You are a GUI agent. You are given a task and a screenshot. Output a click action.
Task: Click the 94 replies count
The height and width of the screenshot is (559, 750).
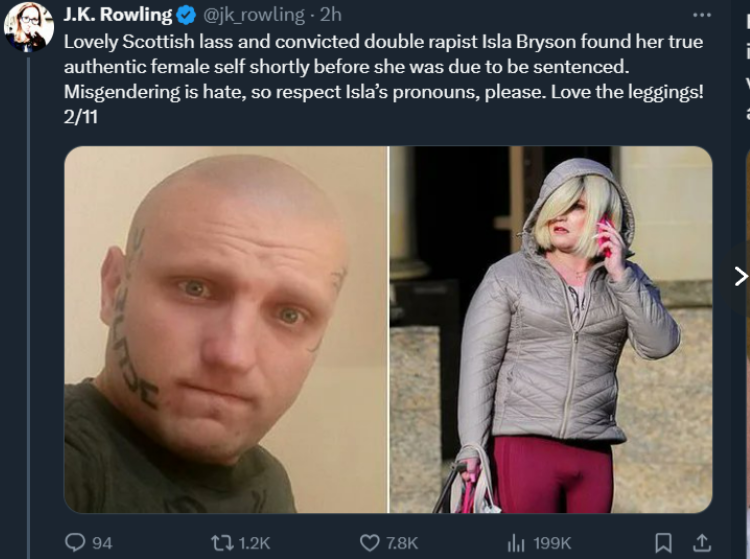[x=102, y=543]
